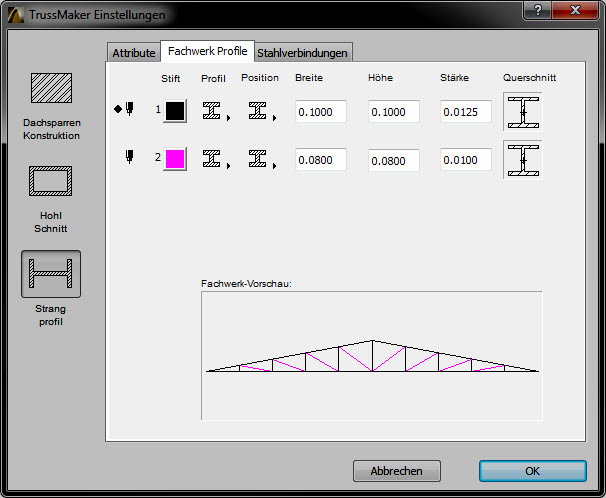Click the TrussMaker app icon in title bar

[15, 15]
